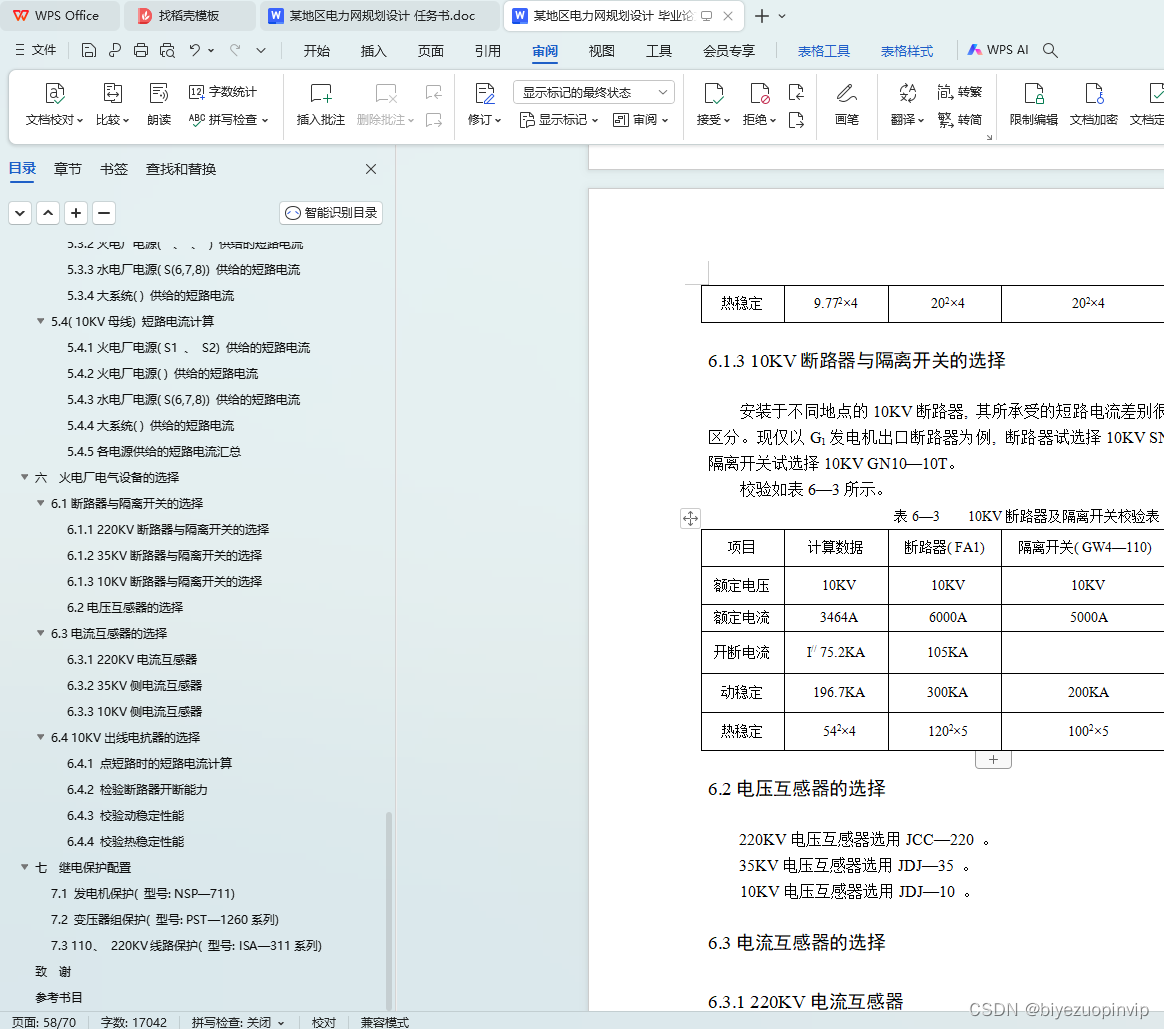Image resolution: width=1164 pixels, height=1029 pixels.
Task: Convert text with 转繁 button
Action: (x=959, y=92)
